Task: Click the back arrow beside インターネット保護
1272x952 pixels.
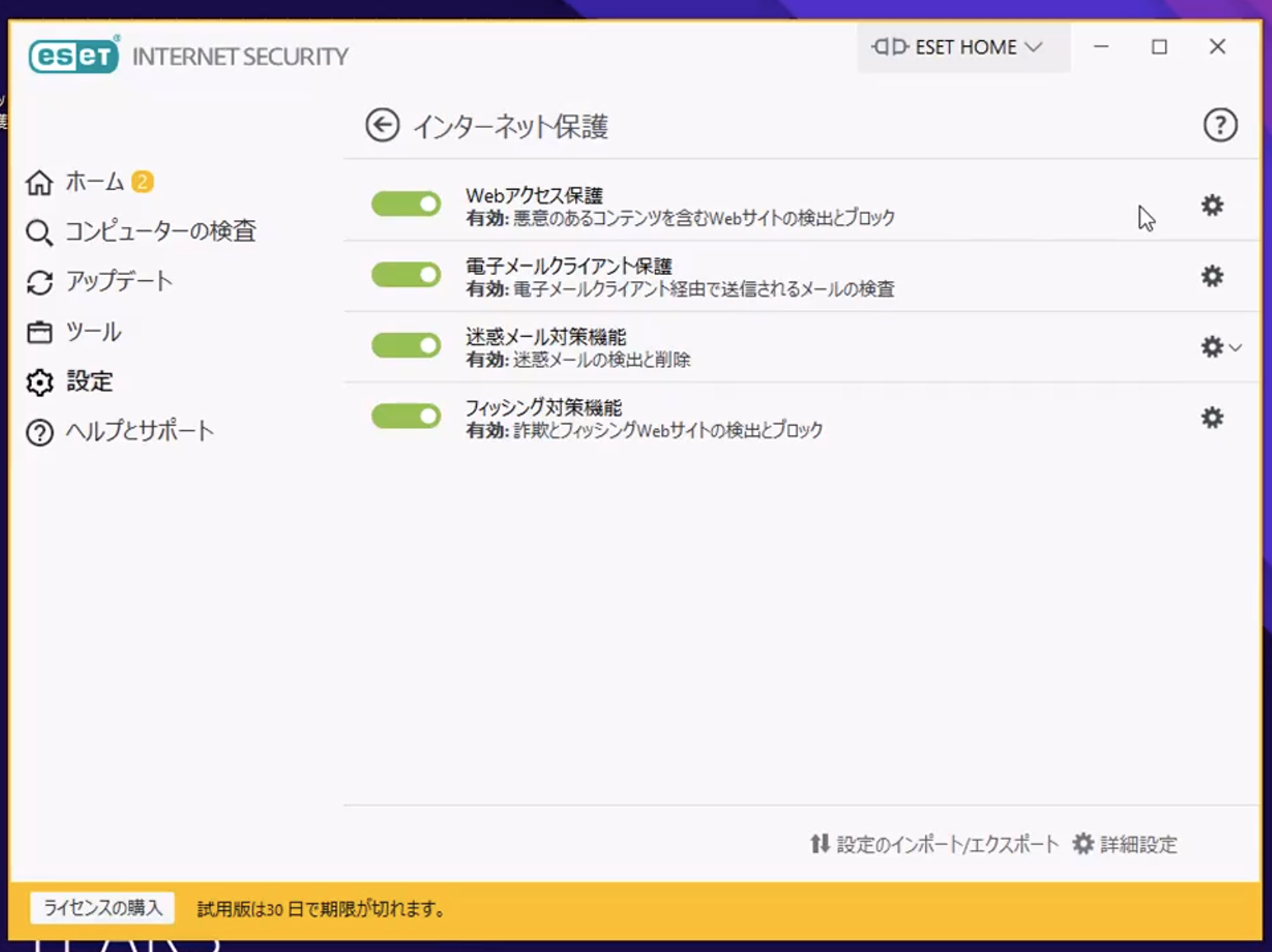Action: pyautogui.click(x=382, y=126)
